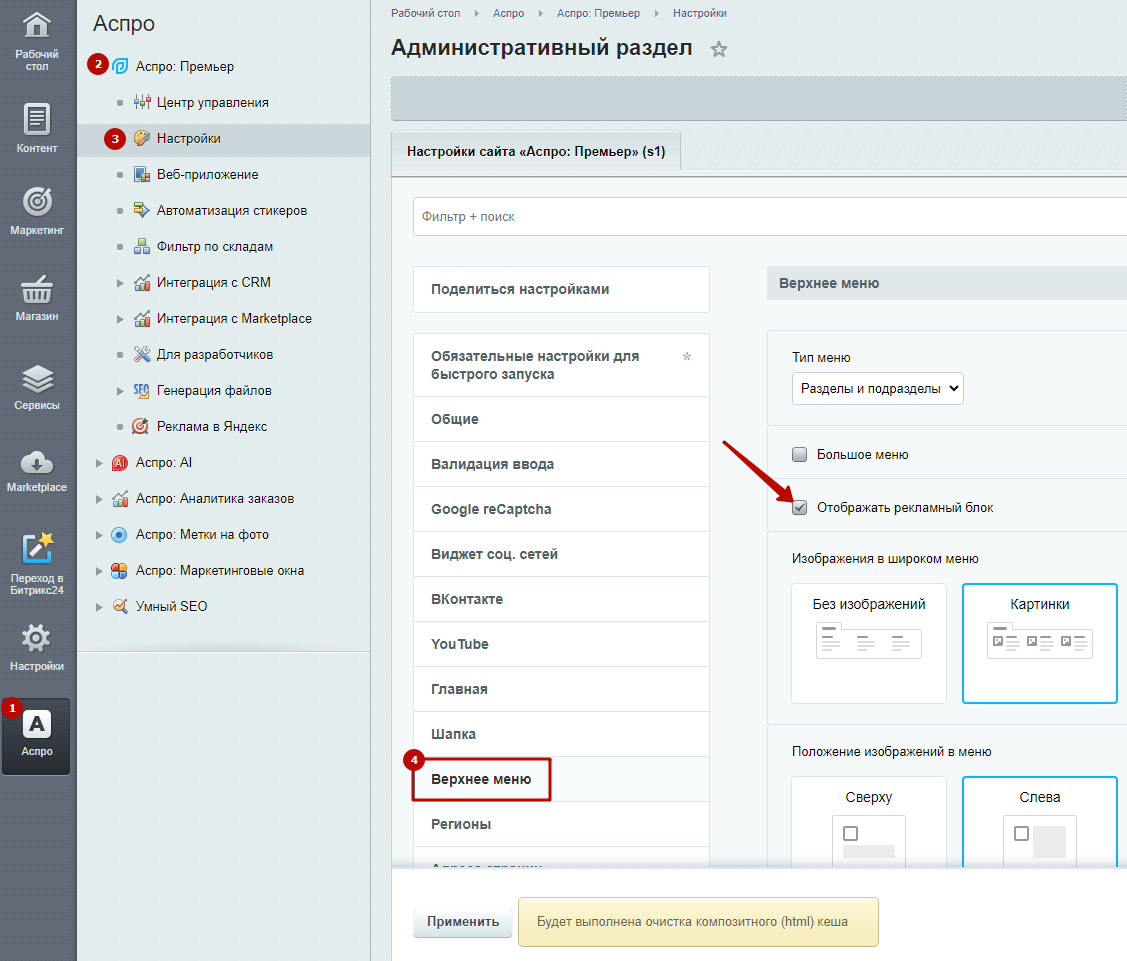Click the Автоматизация стикеров icon
1127x961 pixels.
[x=142, y=210]
